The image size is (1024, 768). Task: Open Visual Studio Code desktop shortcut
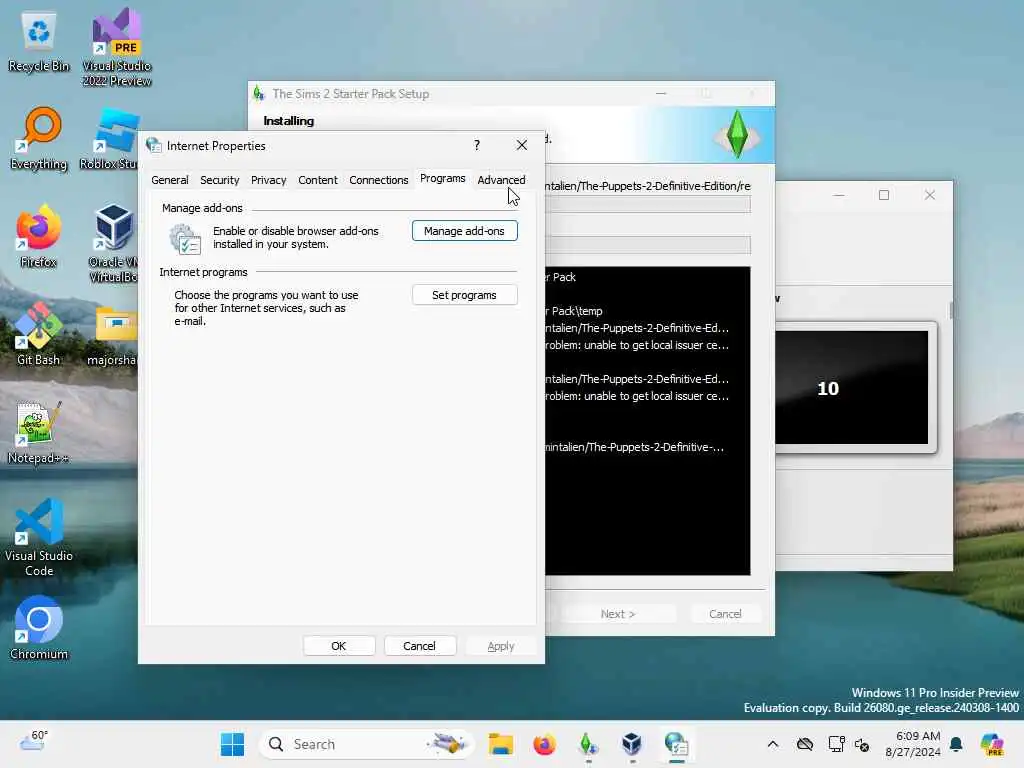[x=39, y=537]
